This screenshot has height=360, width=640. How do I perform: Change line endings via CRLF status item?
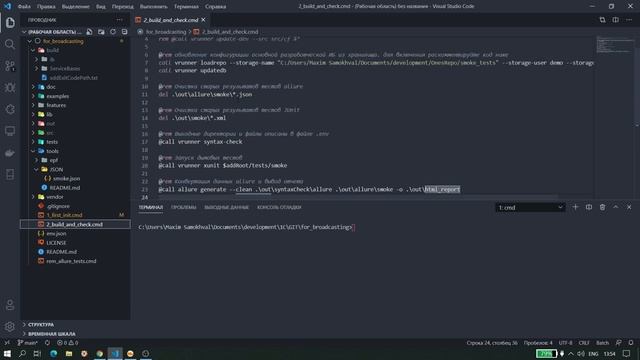tap(584, 343)
